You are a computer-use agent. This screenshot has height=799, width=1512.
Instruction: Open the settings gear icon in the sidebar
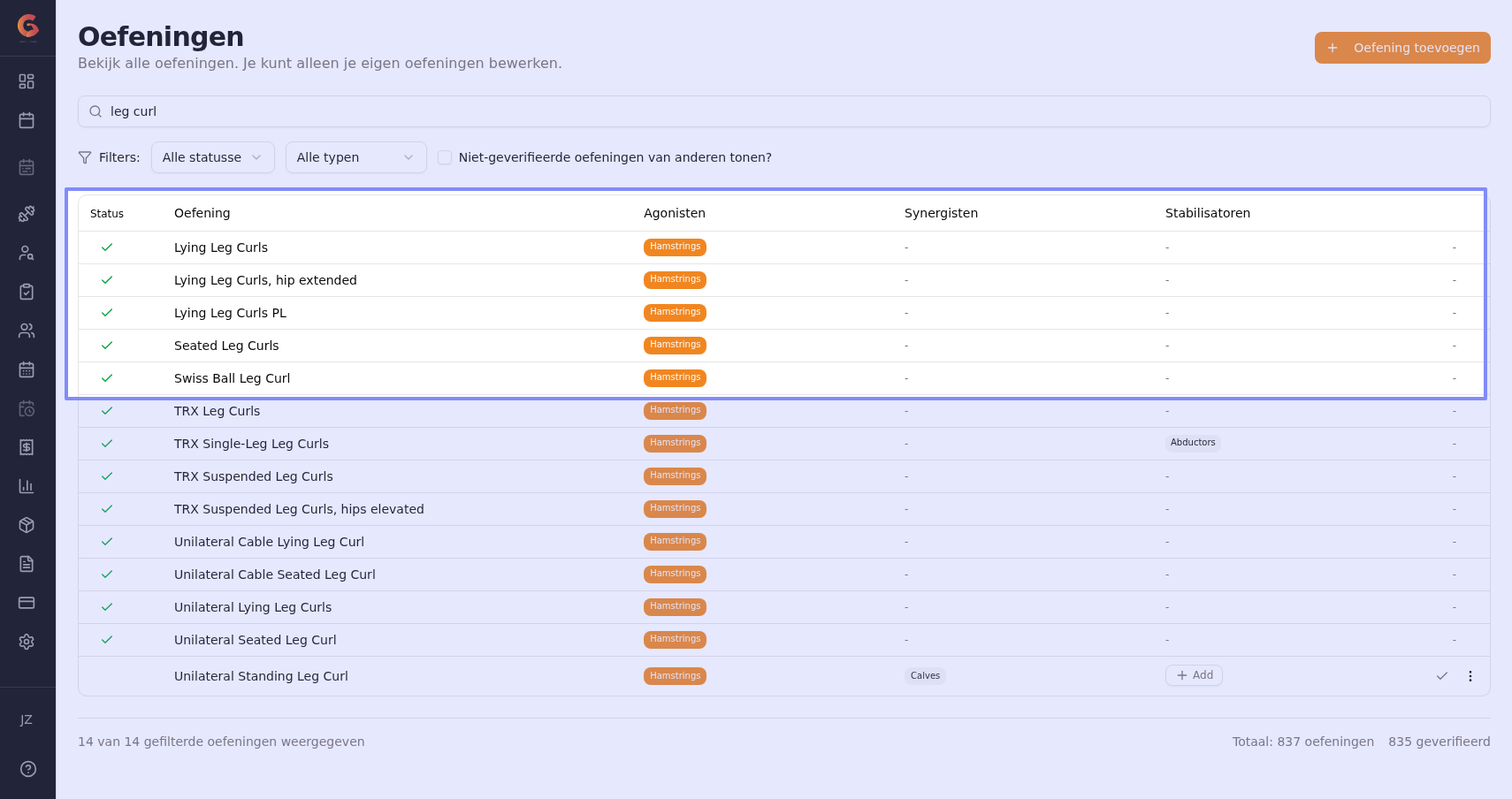coord(27,642)
